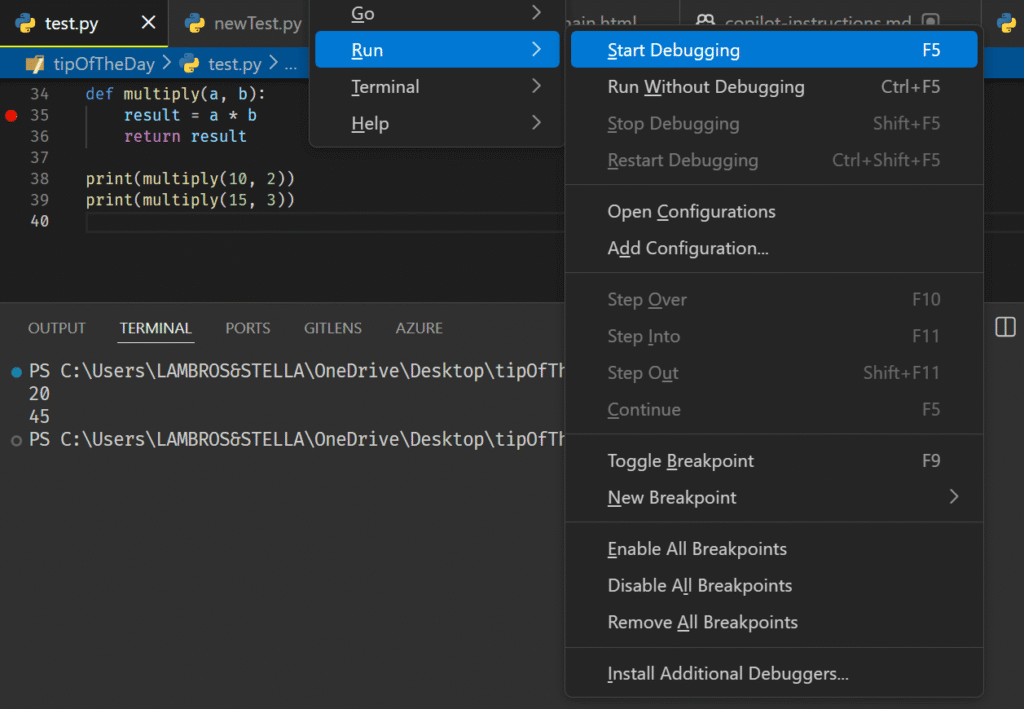This screenshot has width=1024, height=709.
Task: Click the split terminal panel icon
Action: 1005,328
